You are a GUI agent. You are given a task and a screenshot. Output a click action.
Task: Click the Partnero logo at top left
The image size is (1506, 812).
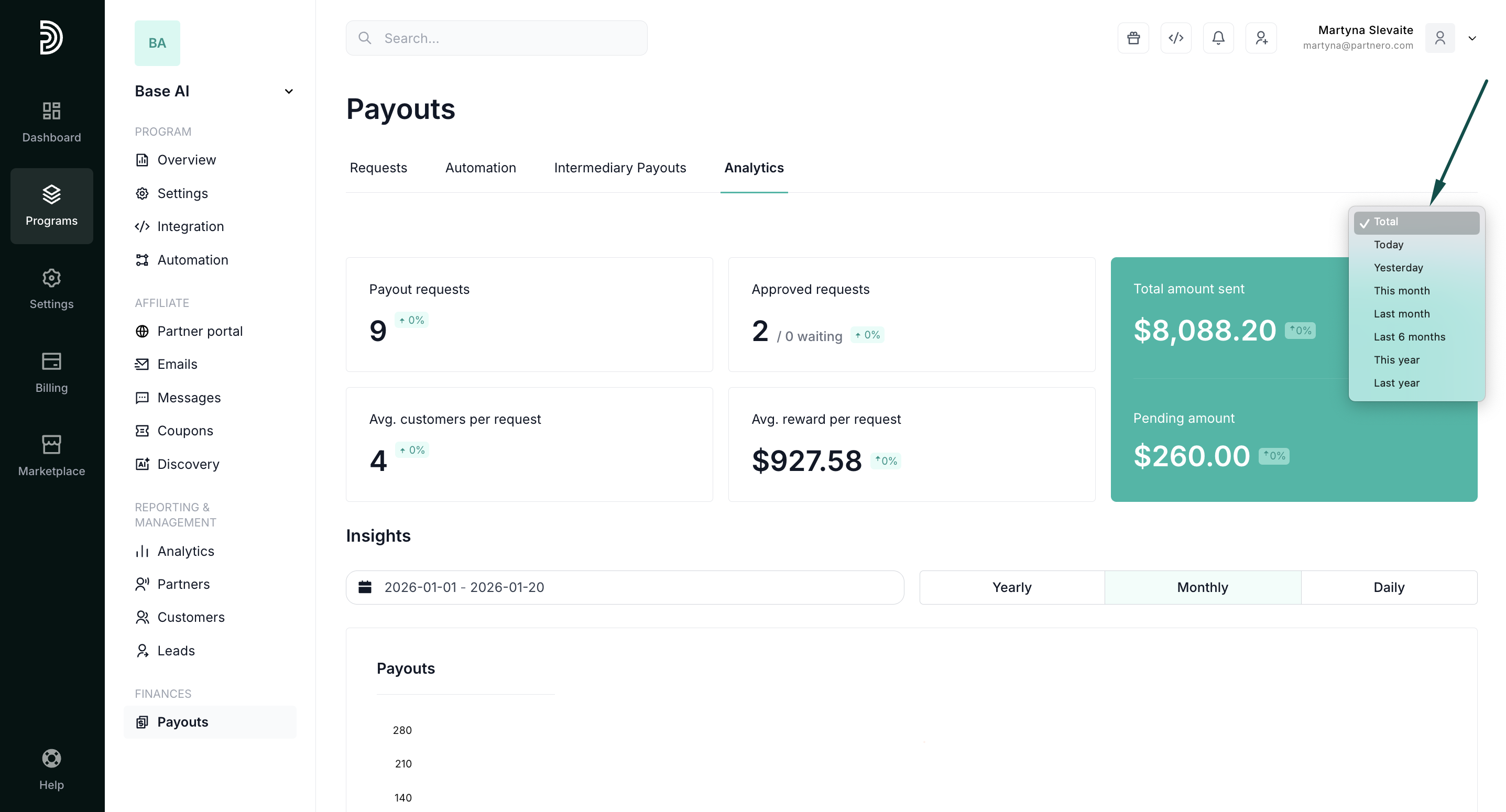coord(51,37)
